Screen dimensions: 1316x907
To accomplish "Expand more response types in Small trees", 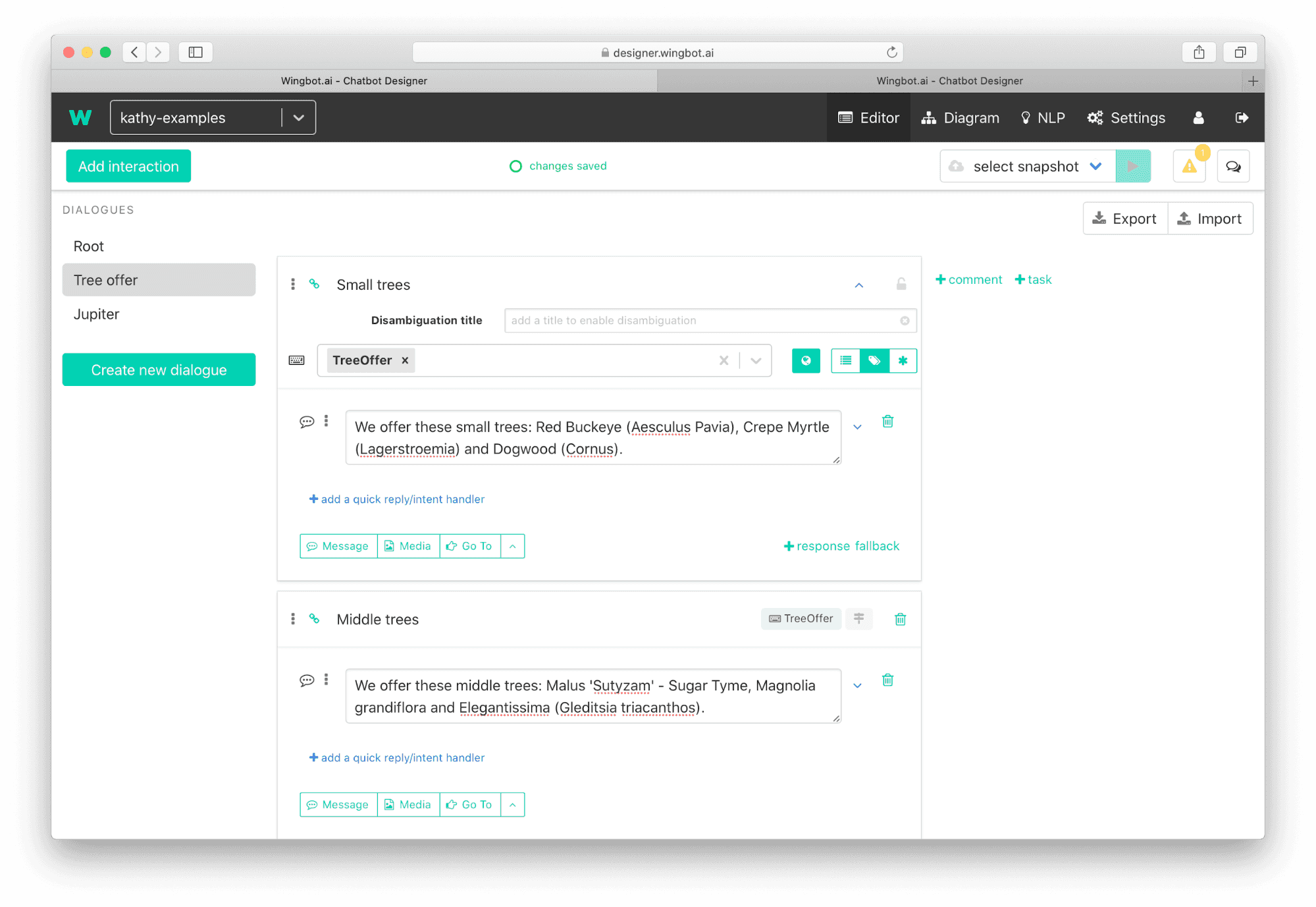I will tap(512, 546).
